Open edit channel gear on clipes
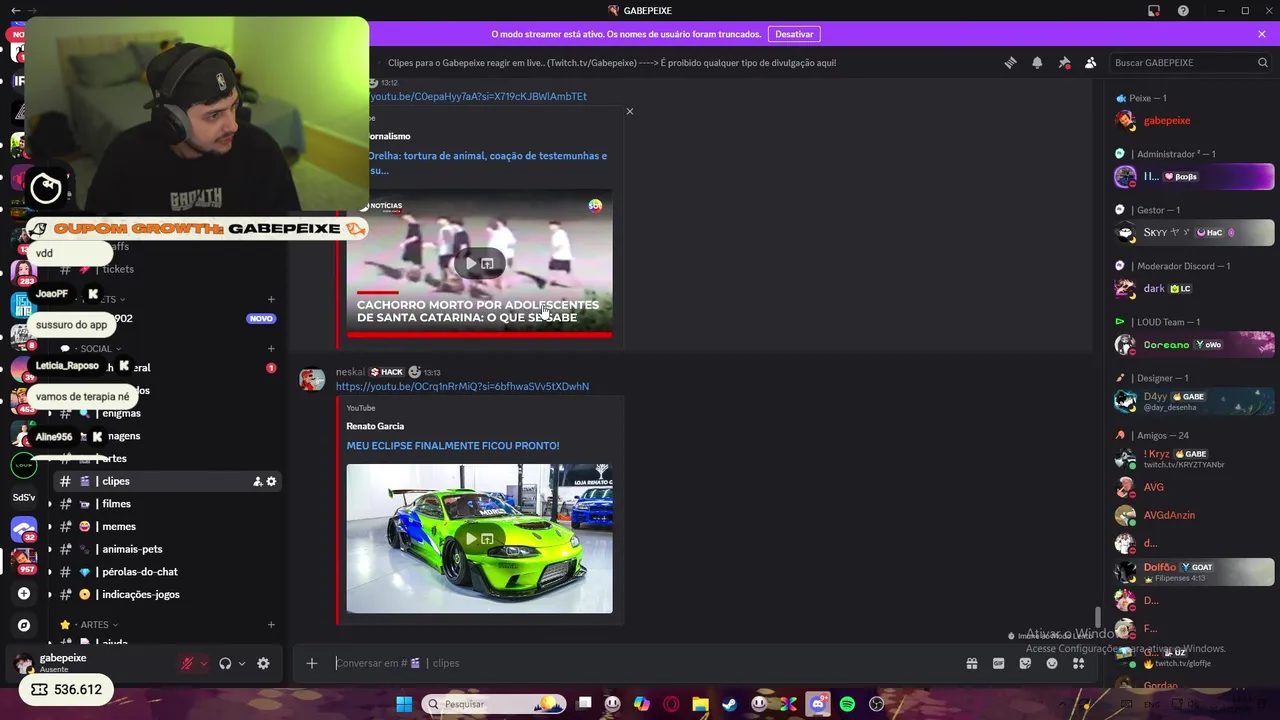 click(271, 481)
